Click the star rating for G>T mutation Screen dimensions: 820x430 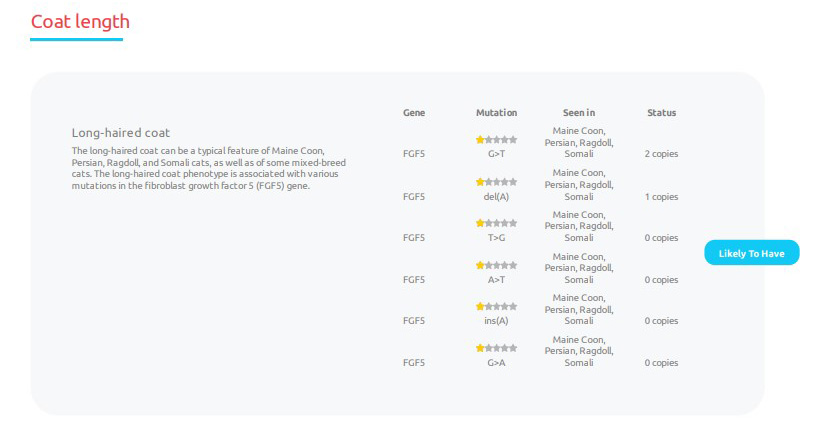496,140
